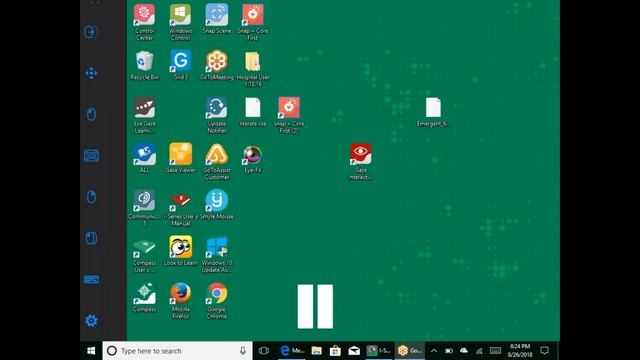Expand the hidden system tray icons chevron
Viewport: 640px width, 360px height.
(433, 351)
